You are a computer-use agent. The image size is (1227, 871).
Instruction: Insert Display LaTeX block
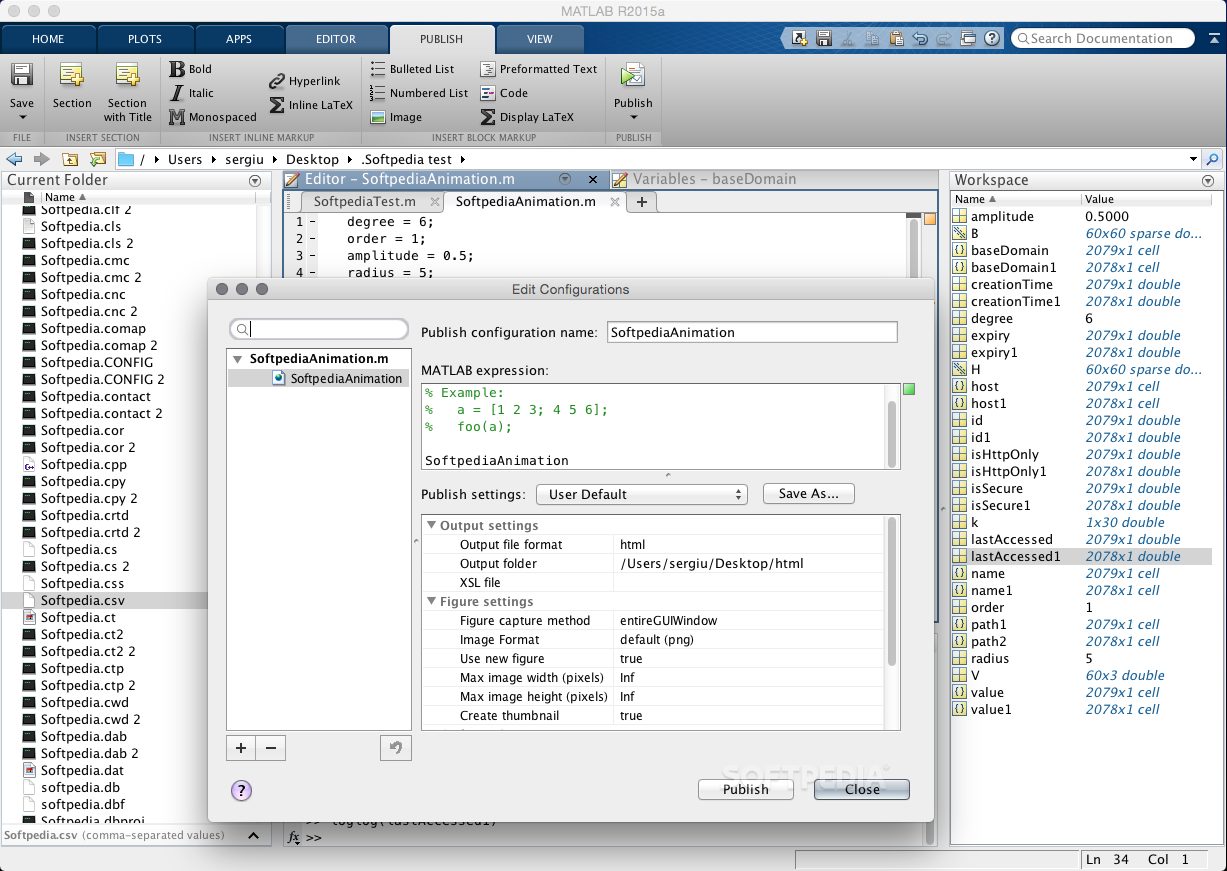pos(527,117)
